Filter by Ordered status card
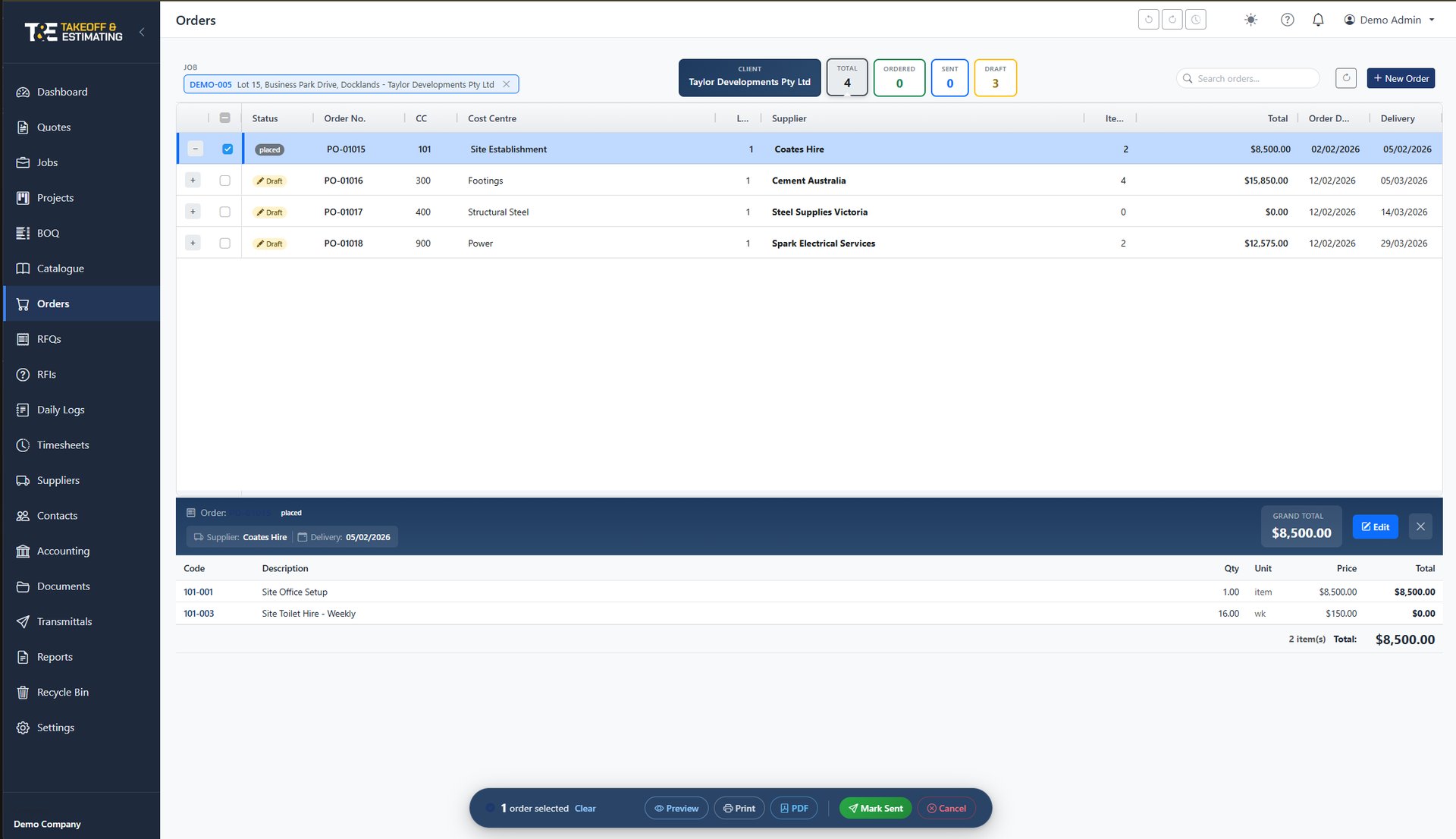Viewport: 1456px width, 839px height. [899, 77]
